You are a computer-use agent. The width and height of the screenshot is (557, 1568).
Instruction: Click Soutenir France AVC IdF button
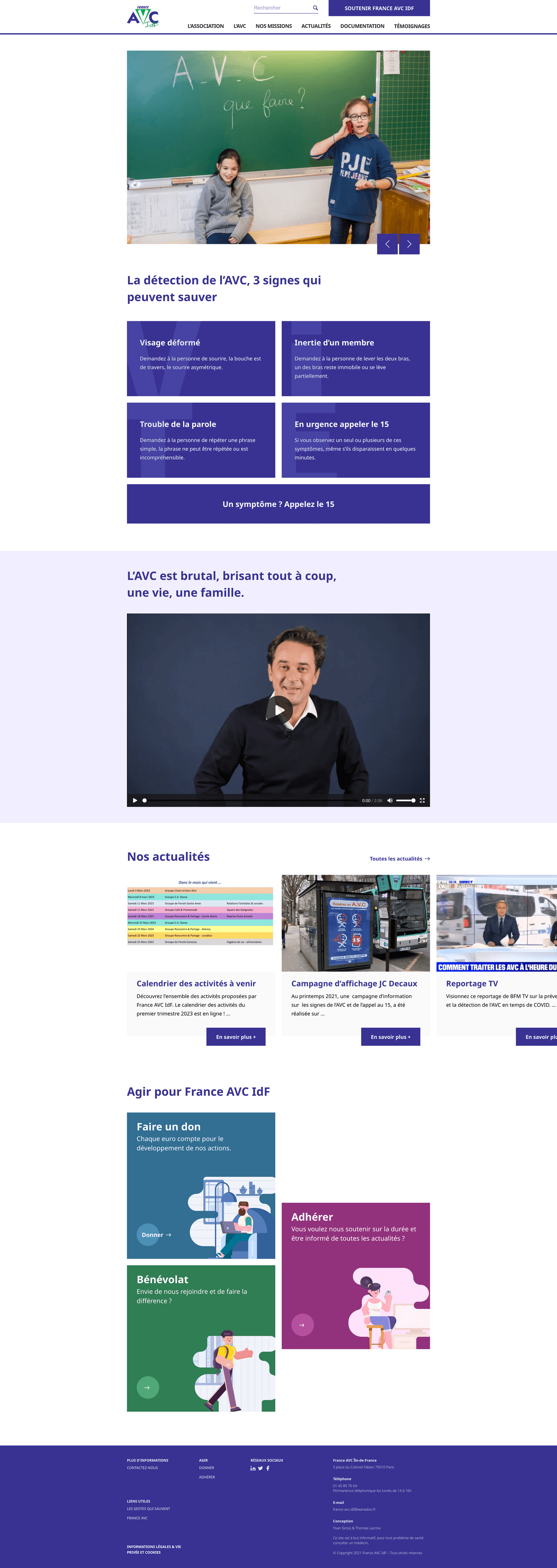pyautogui.click(x=379, y=8)
